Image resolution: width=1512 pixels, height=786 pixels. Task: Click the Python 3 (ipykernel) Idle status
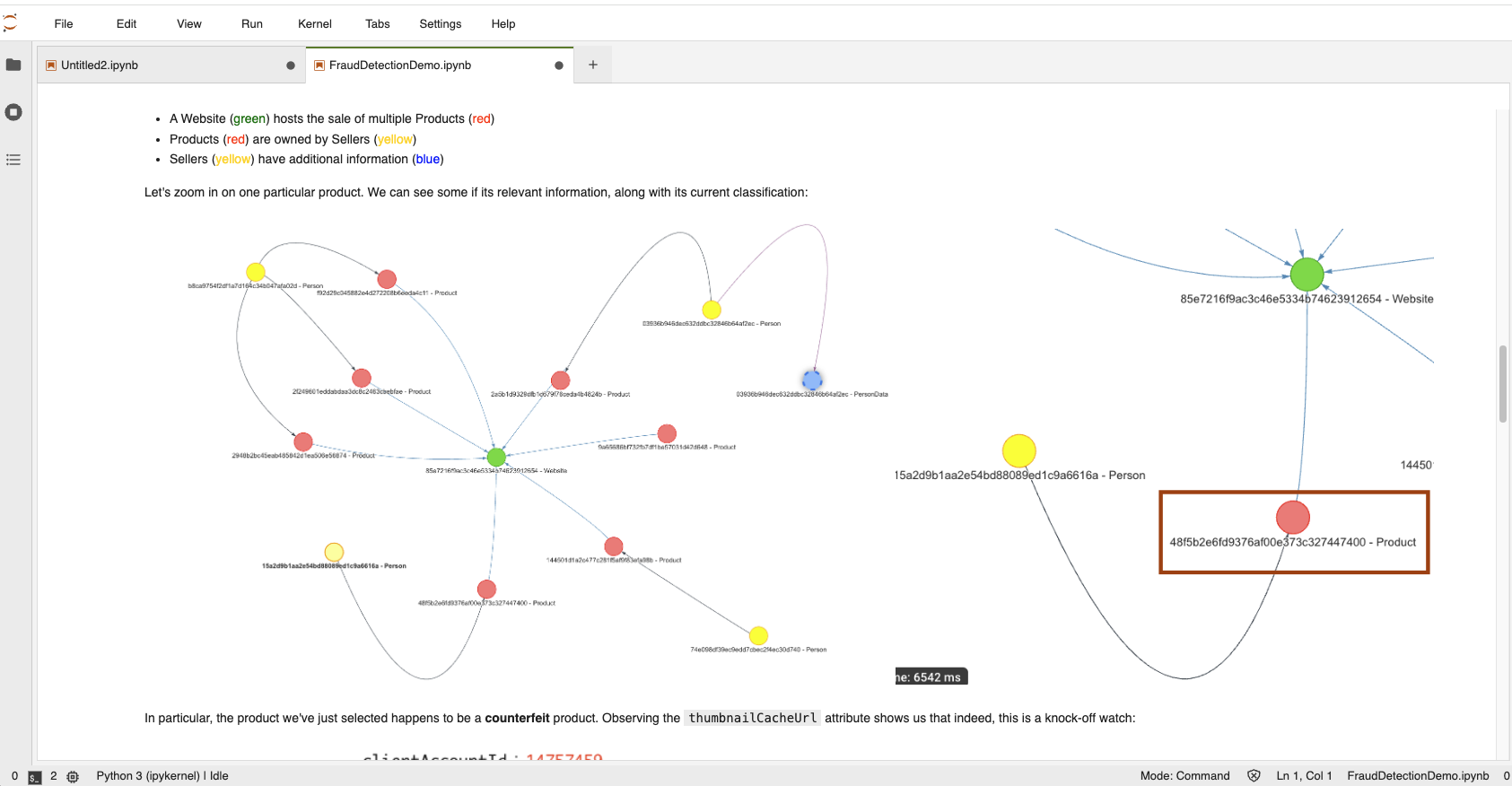pyautogui.click(x=162, y=776)
